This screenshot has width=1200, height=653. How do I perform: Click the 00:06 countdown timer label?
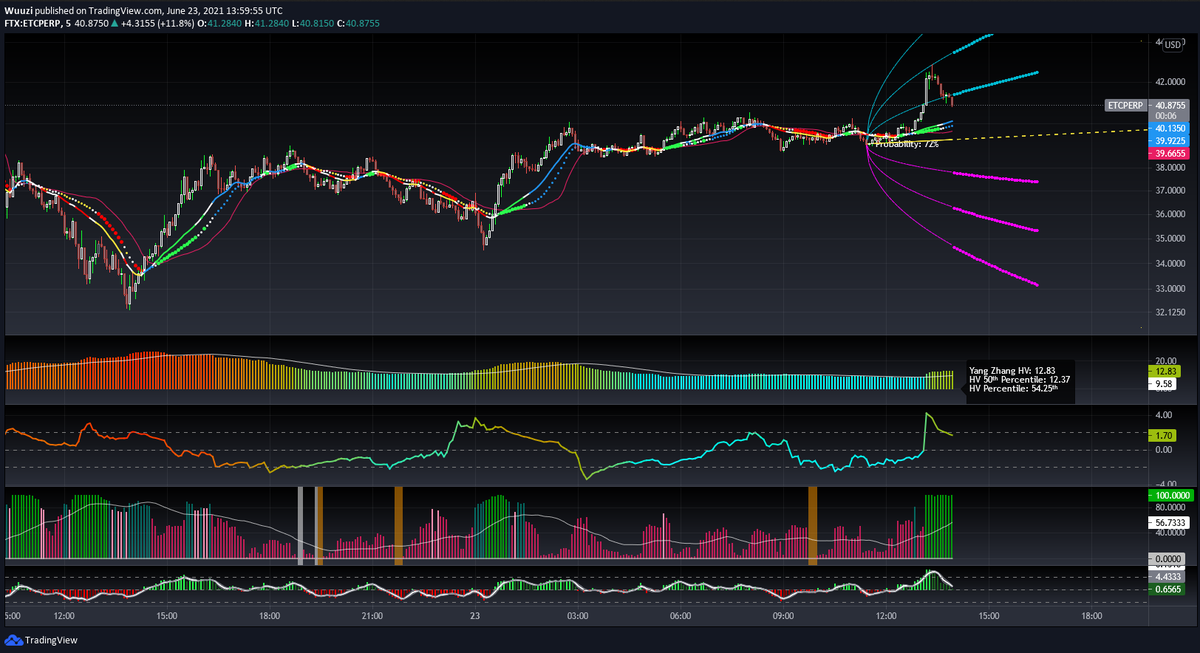[x=1165, y=116]
